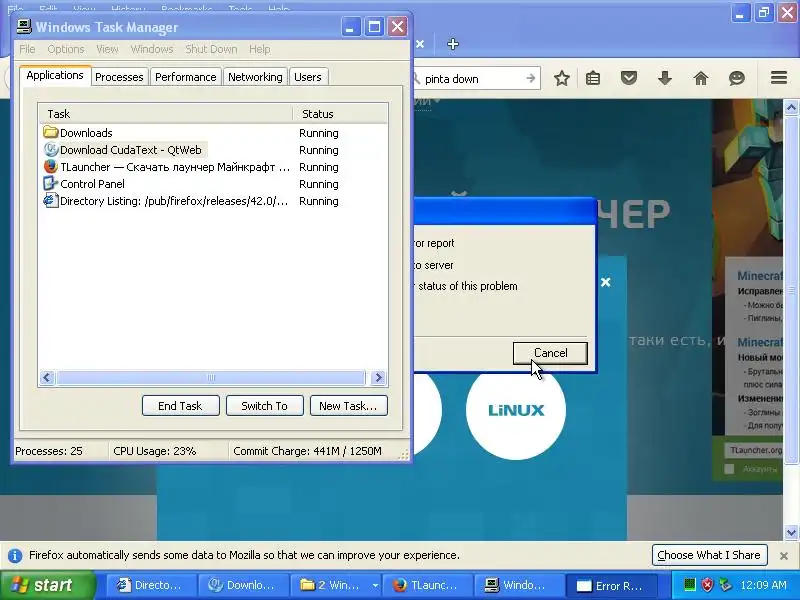Click the Pocket icon in Firefox toolbar

629,78
